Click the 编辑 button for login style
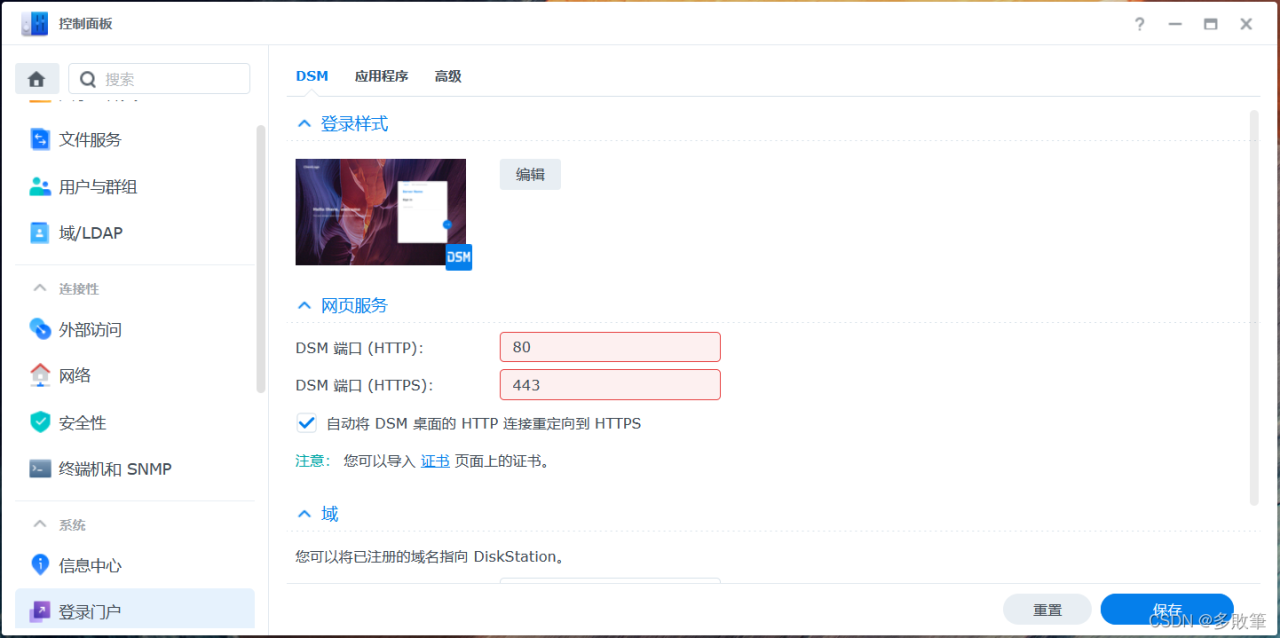Viewport: 1280px width, 638px height. point(530,174)
